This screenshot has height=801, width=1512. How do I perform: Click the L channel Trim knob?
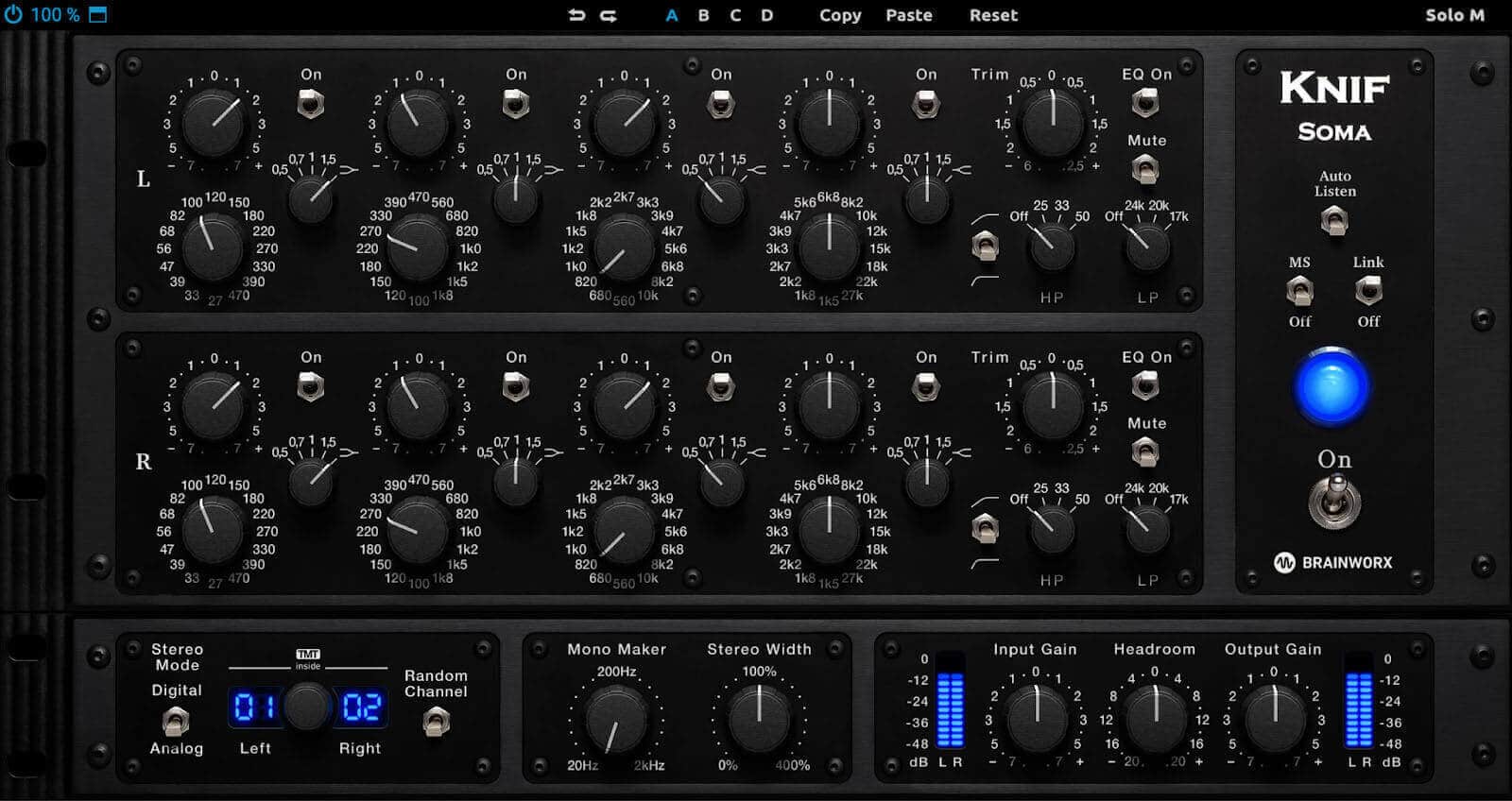pyautogui.click(x=1052, y=123)
